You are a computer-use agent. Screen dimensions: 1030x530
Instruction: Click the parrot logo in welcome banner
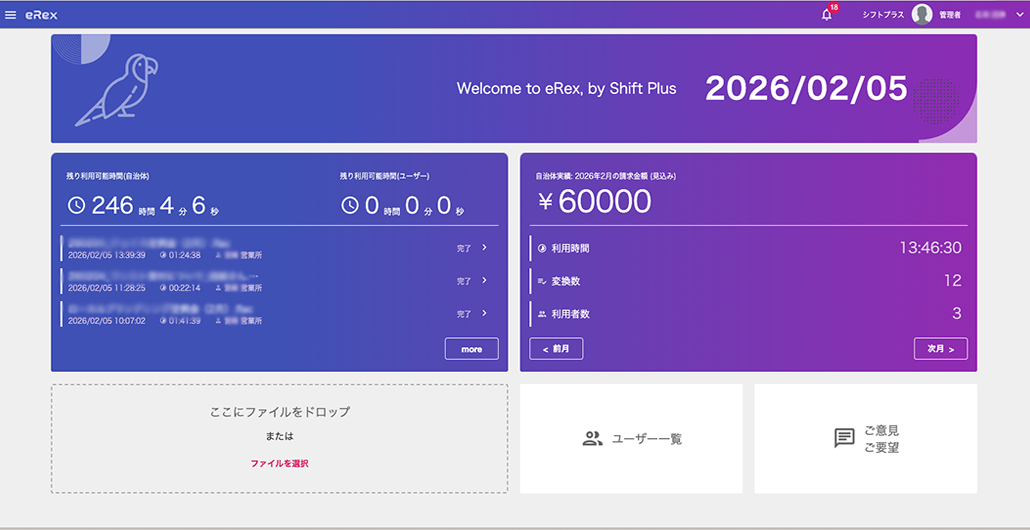click(x=116, y=89)
